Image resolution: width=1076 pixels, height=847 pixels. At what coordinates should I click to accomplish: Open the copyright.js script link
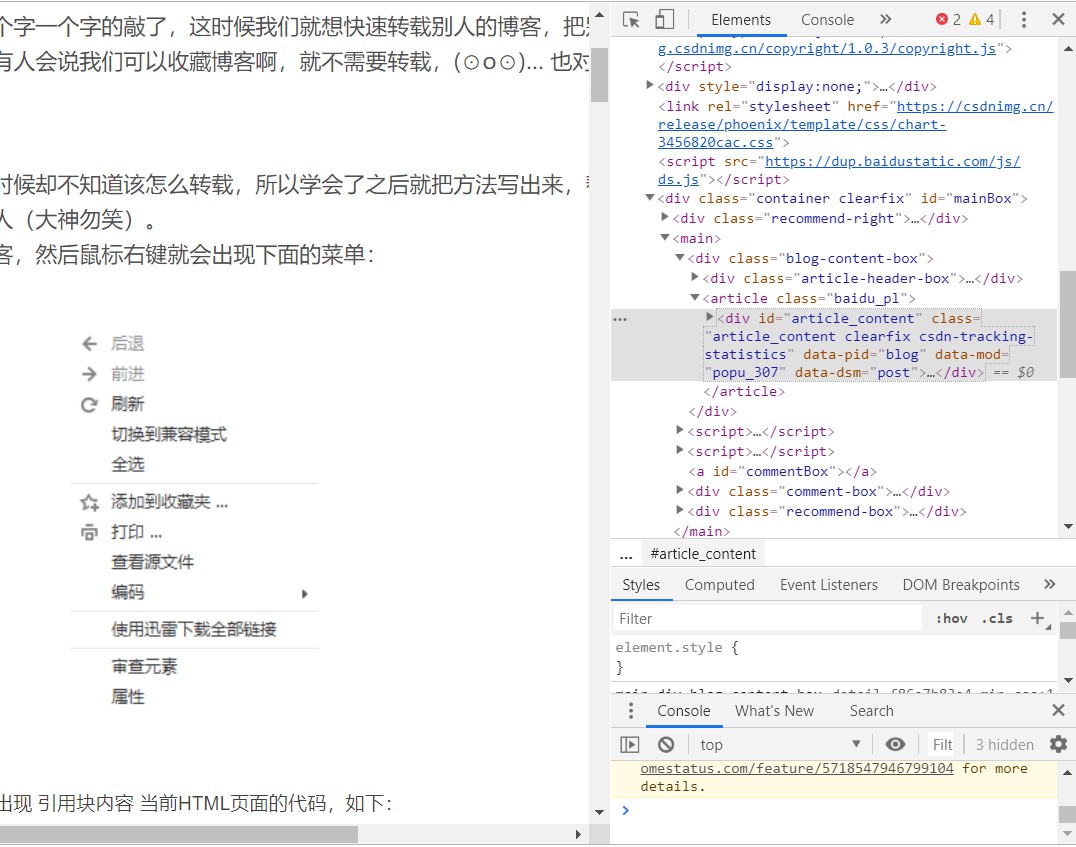[x=827, y=49]
